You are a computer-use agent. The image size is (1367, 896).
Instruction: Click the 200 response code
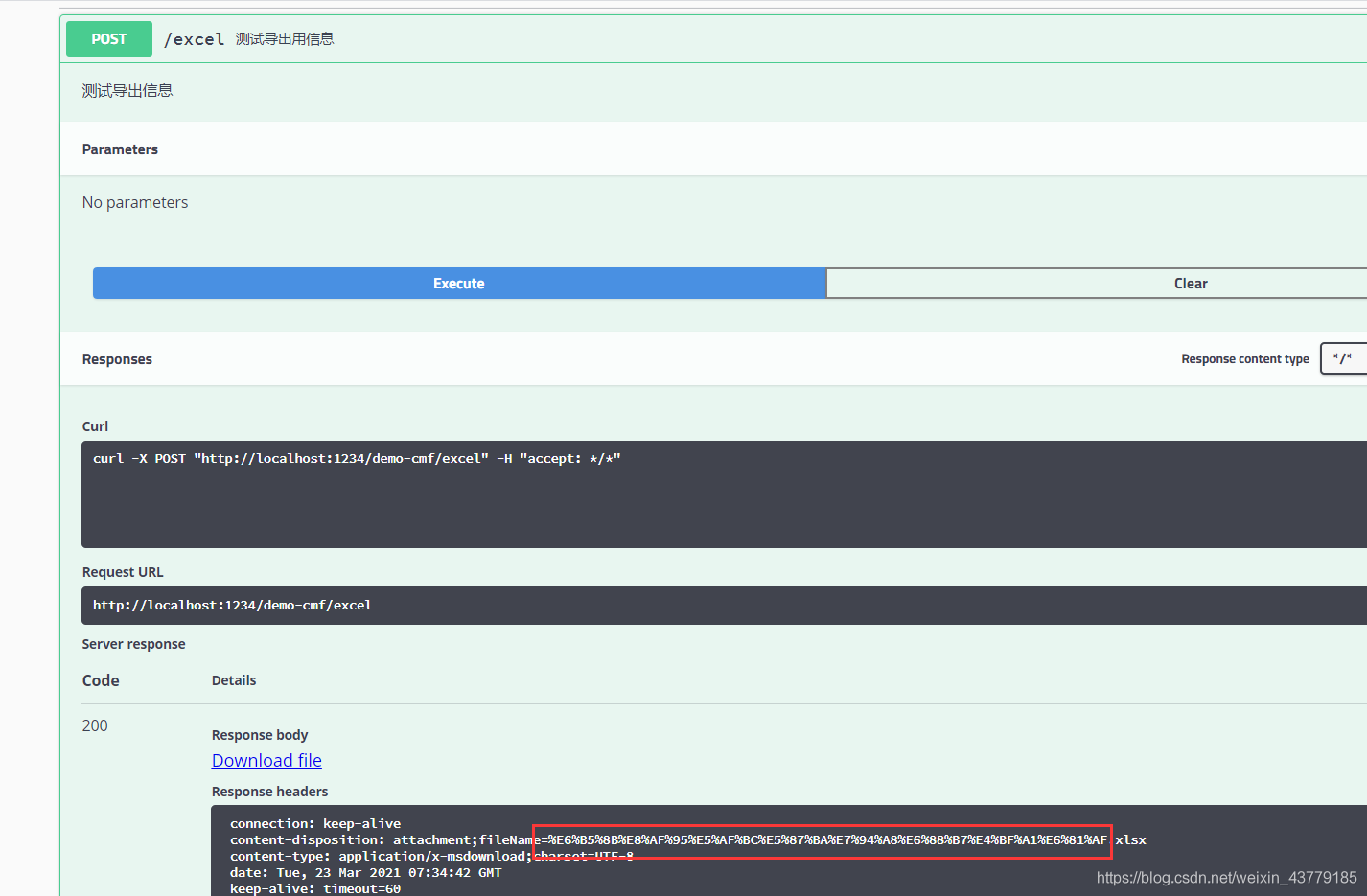(x=95, y=725)
